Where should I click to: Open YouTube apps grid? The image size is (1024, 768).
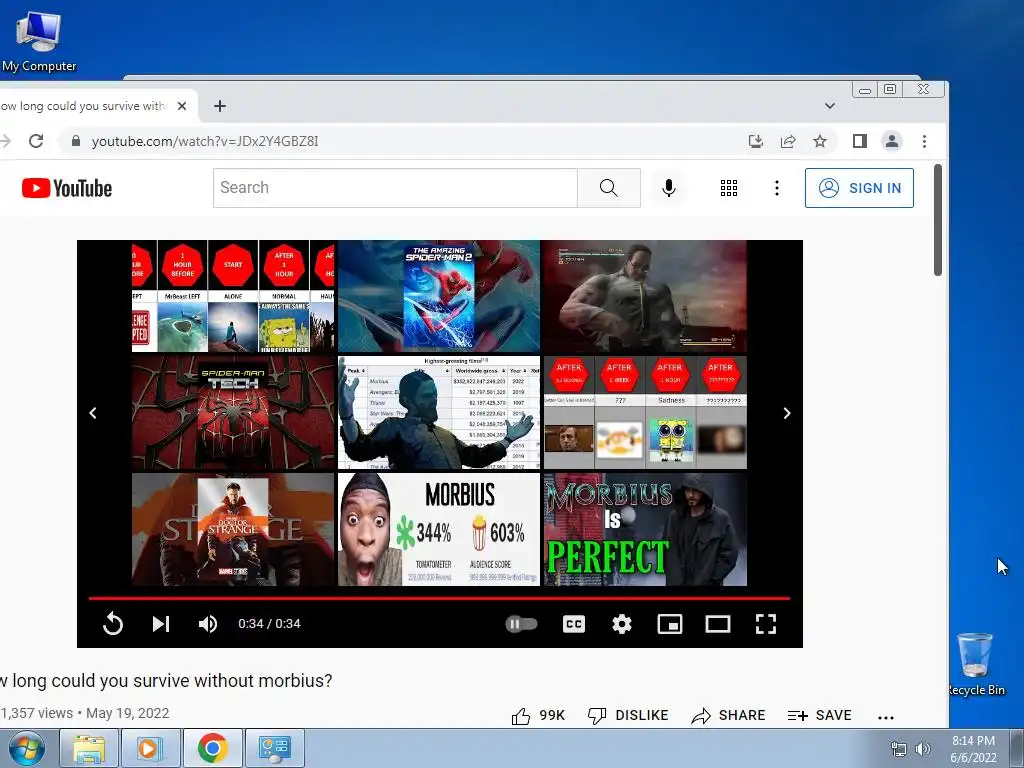(729, 188)
